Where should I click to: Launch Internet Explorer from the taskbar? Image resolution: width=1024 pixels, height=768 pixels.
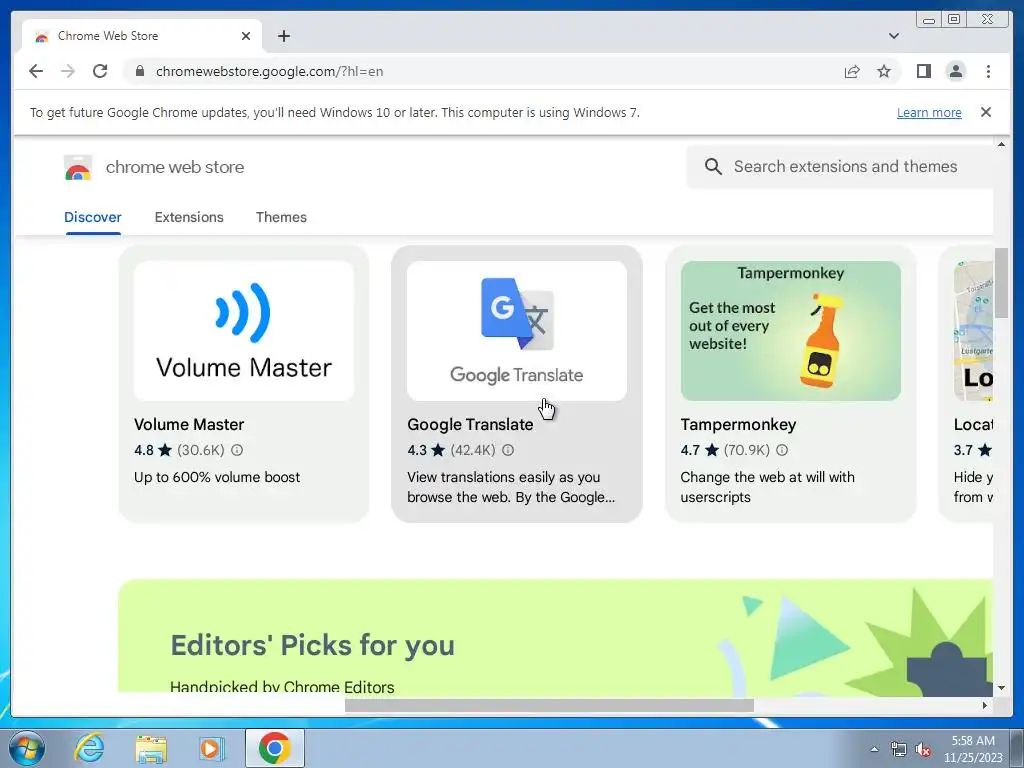coord(89,748)
